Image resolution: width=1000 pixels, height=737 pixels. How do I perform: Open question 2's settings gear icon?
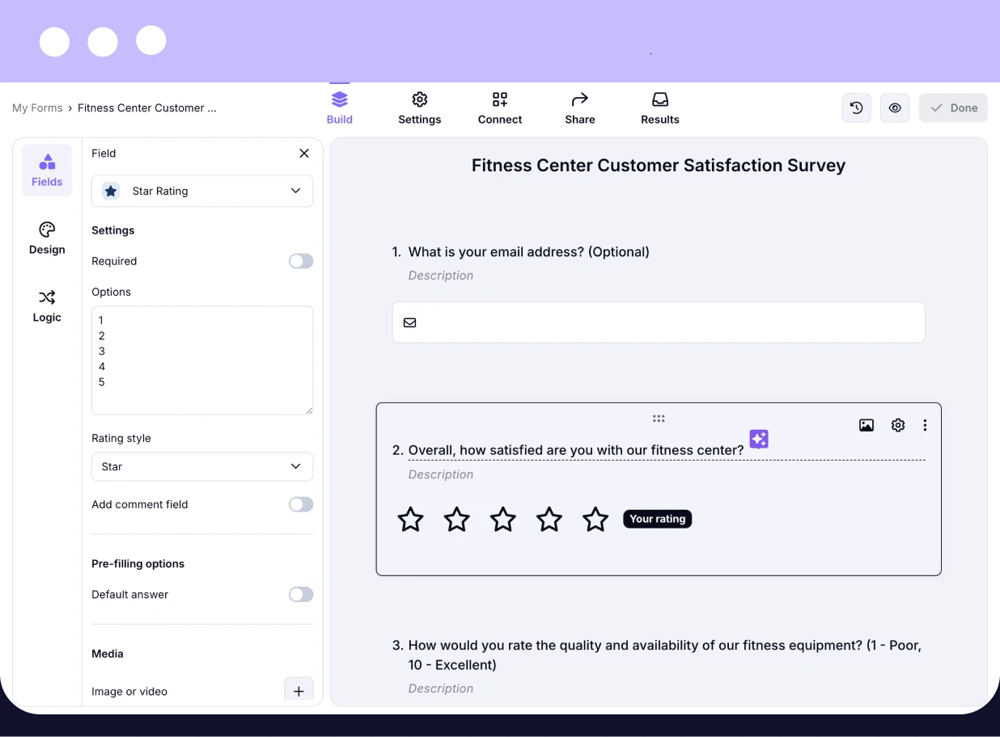click(897, 424)
